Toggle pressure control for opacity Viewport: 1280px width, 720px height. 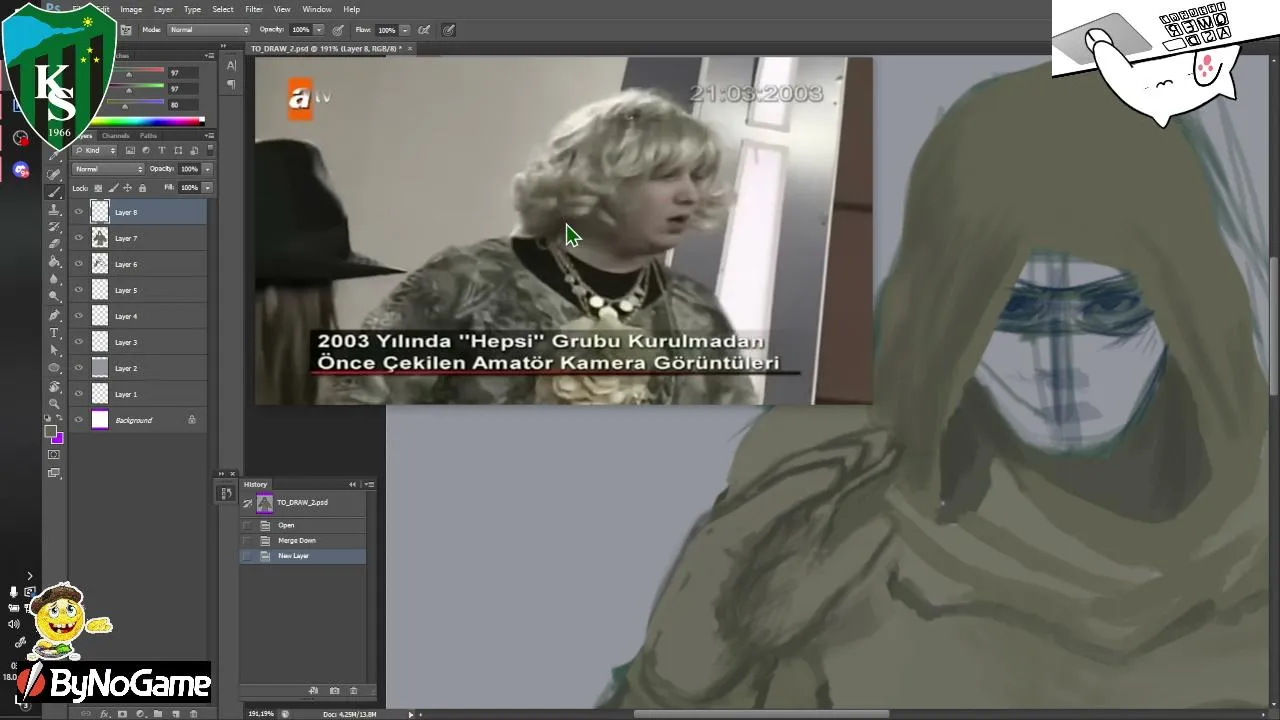(x=338, y=30)
